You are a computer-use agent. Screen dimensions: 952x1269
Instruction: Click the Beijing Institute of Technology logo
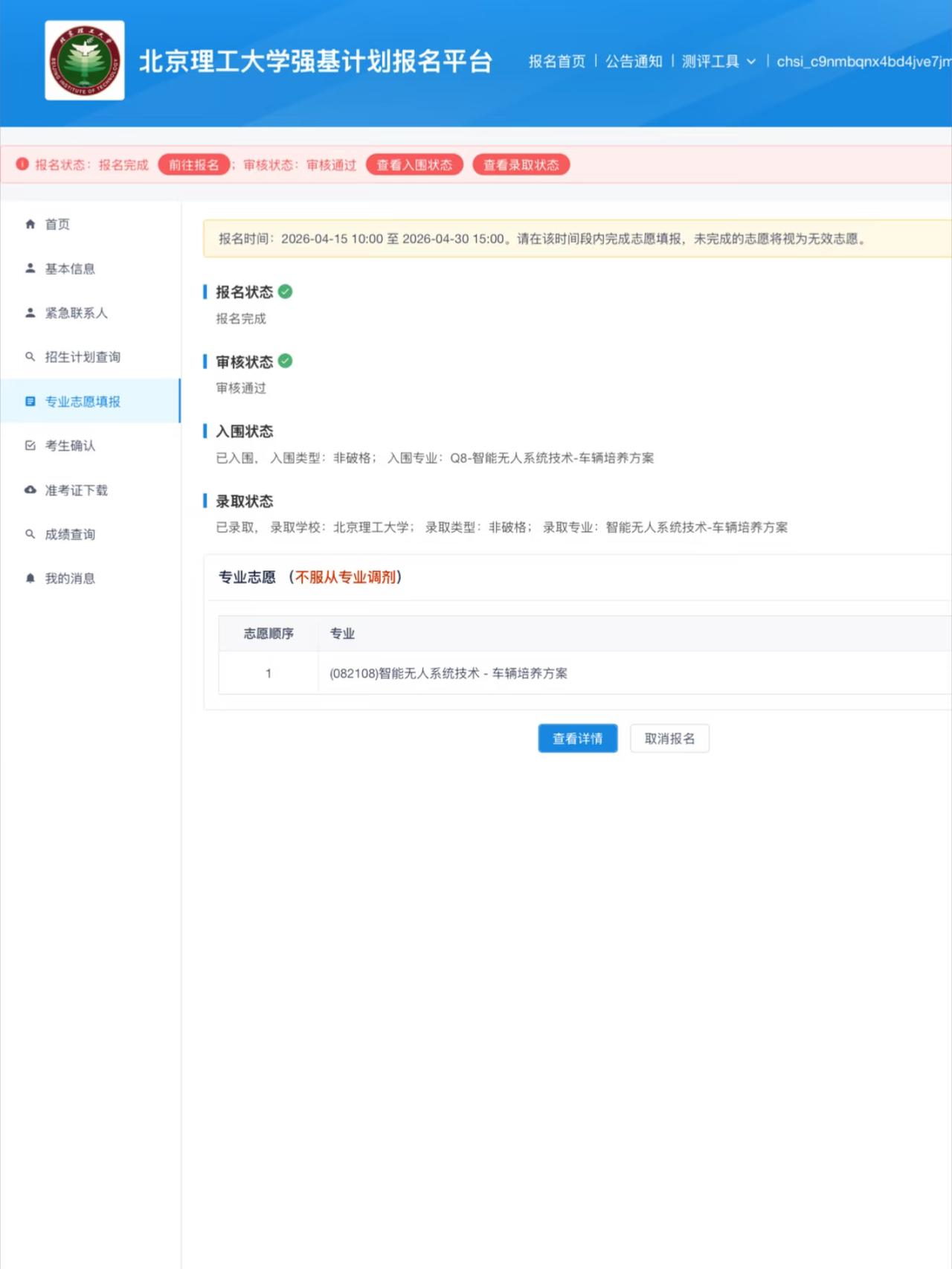[x=85, y=60]
